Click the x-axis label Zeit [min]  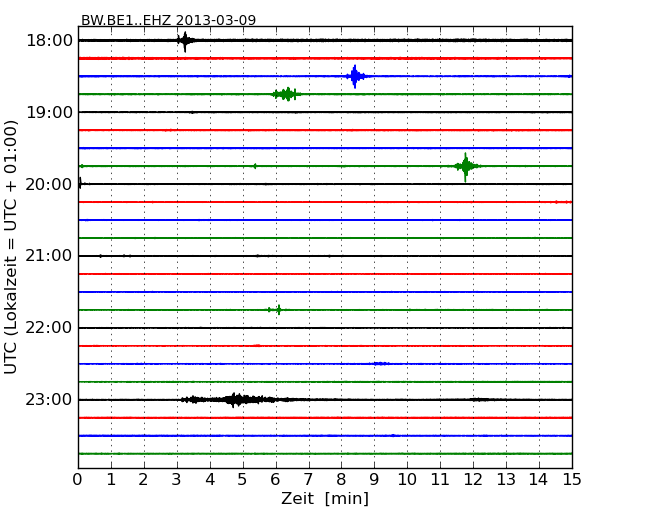click(325, 499)
